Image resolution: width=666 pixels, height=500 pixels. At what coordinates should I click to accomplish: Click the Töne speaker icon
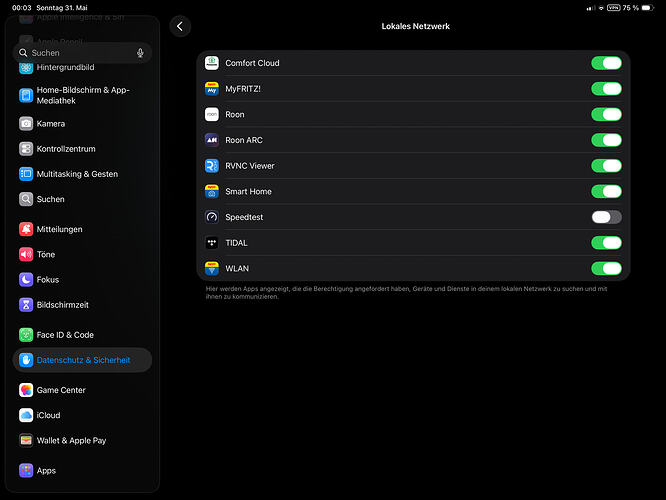pyautogui.click(x=26, y=254)
